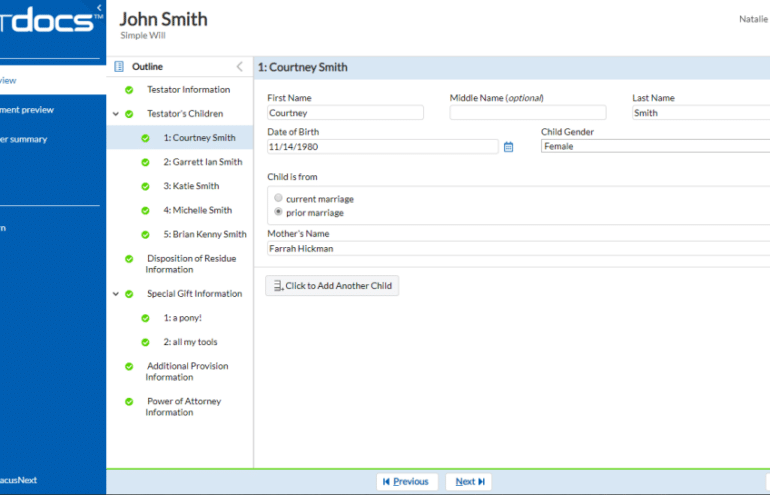Screen dimensions: 770x495
Task: Open Disposition of Residue Information
Action: point(191,264)
